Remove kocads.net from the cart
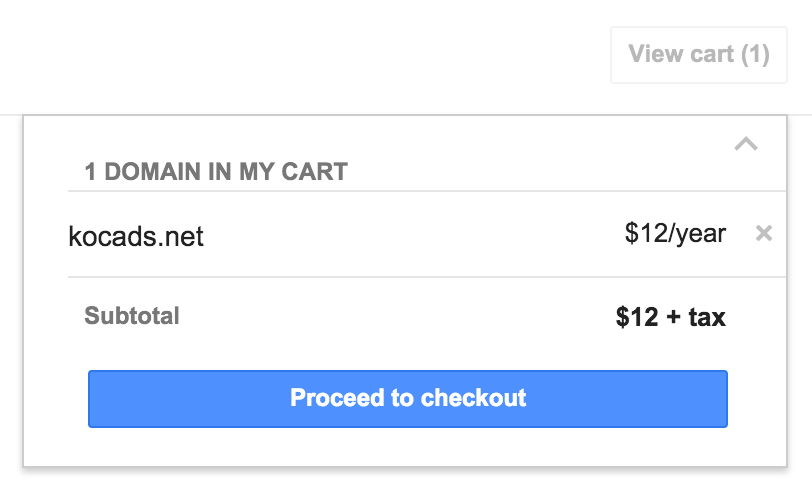Screen dimensions: 812x492 coord(764,234)
